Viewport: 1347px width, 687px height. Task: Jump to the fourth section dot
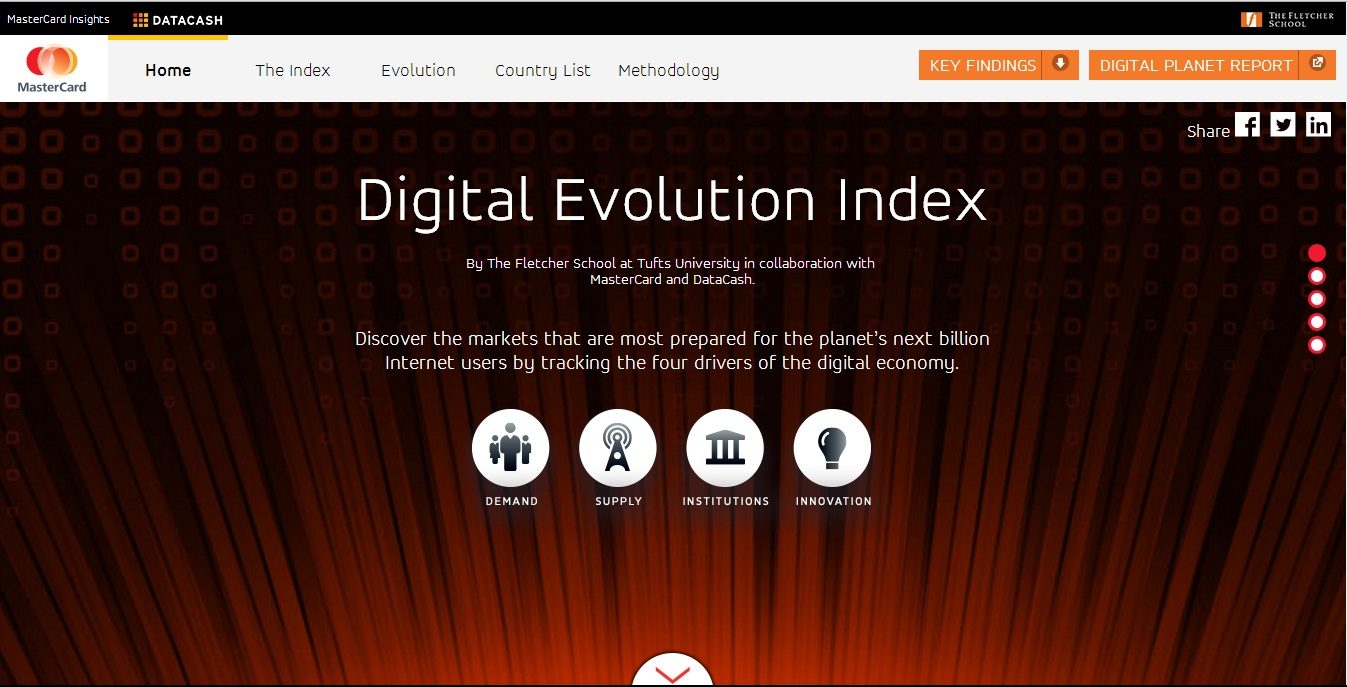coord(1317,322)
